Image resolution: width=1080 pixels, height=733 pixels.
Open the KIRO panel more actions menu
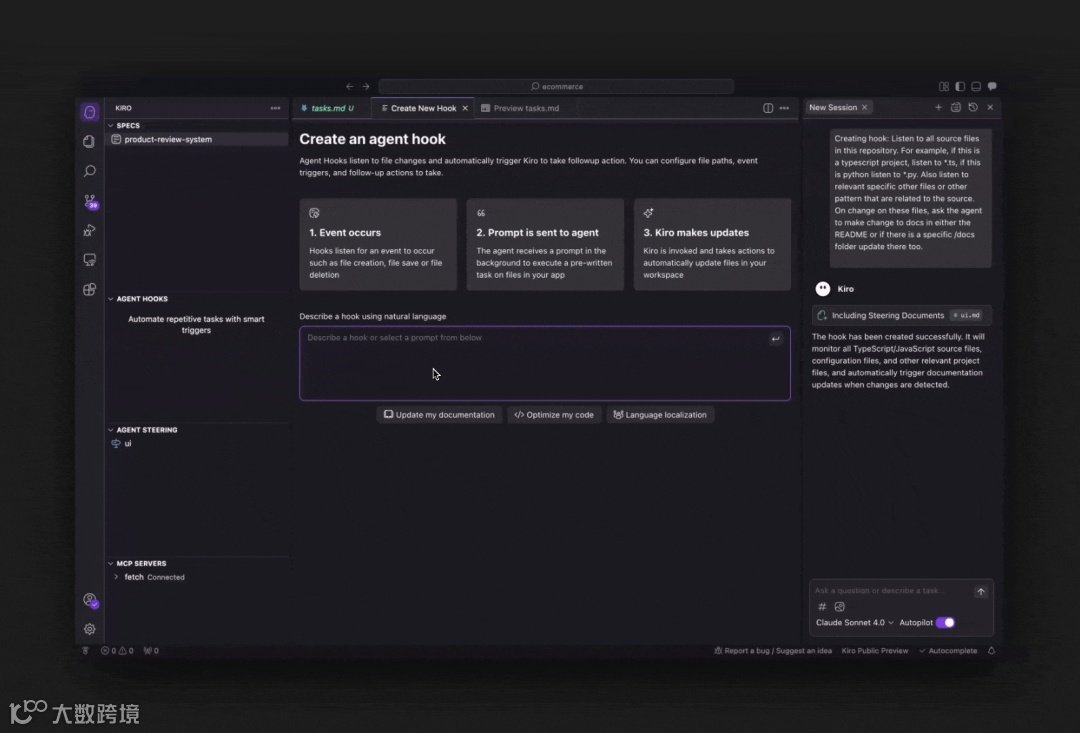(276, 108)
